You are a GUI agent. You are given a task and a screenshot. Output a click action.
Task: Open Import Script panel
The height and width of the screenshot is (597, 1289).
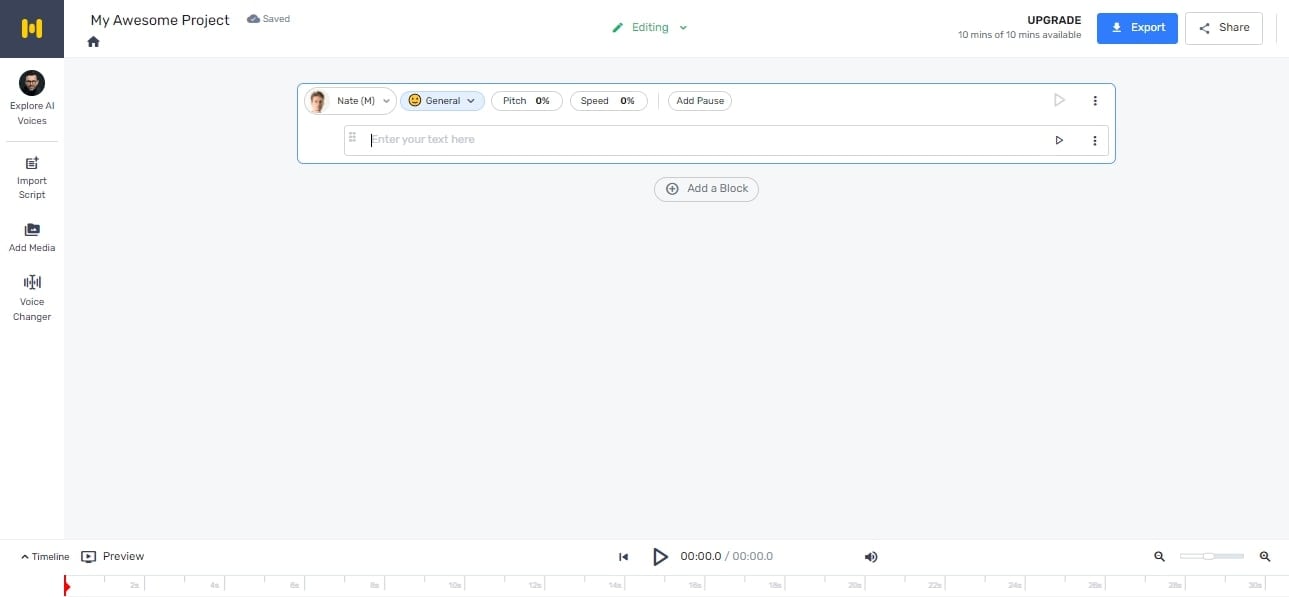point(32,177)
